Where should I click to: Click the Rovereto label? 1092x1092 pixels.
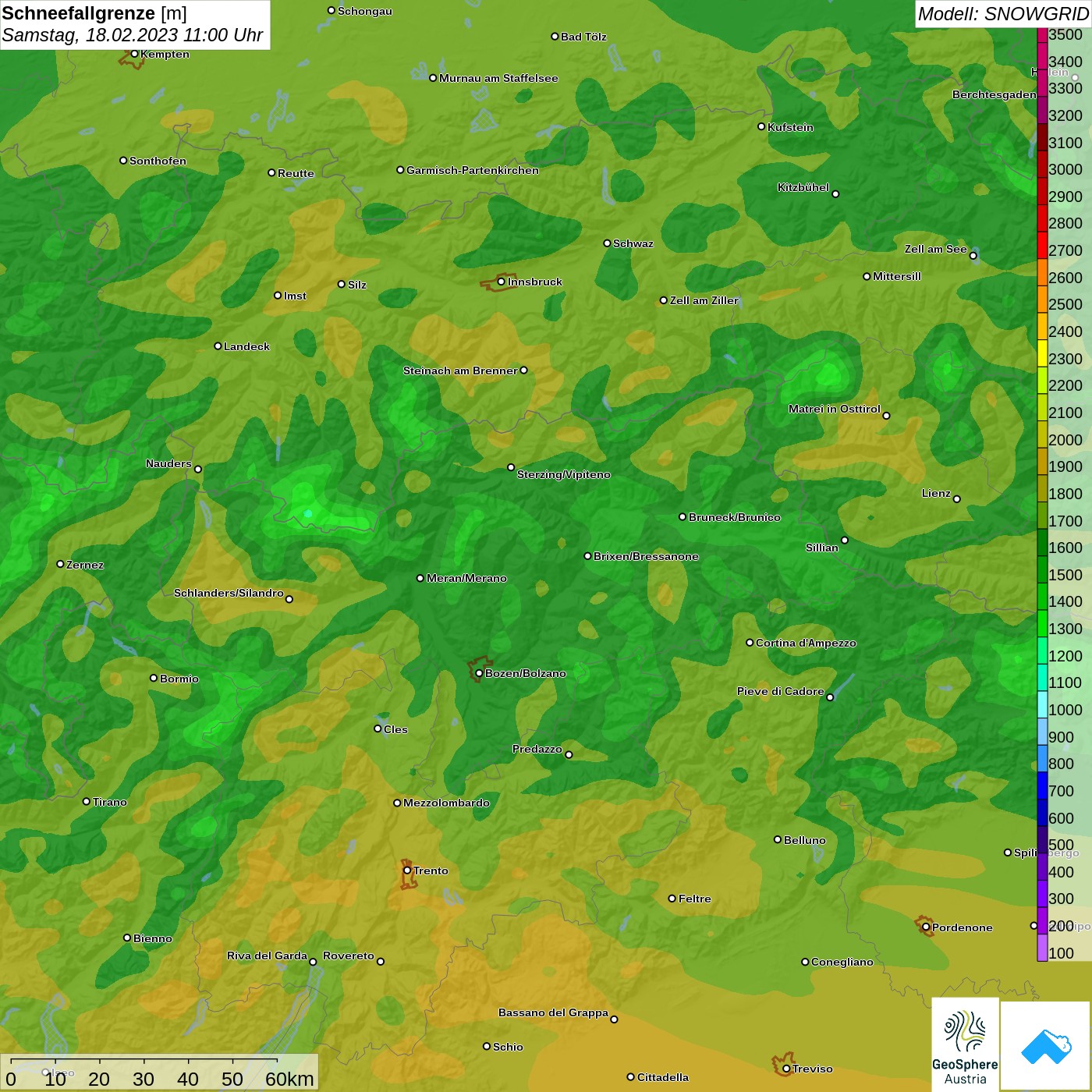[x=349, y=955]
